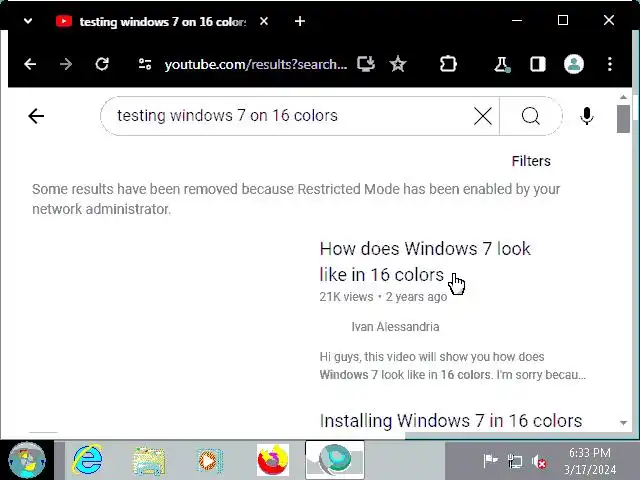Click the Restricted Mode notice text
The width and height of the screenshot is (640, 480).
click(x=296, y=199)
